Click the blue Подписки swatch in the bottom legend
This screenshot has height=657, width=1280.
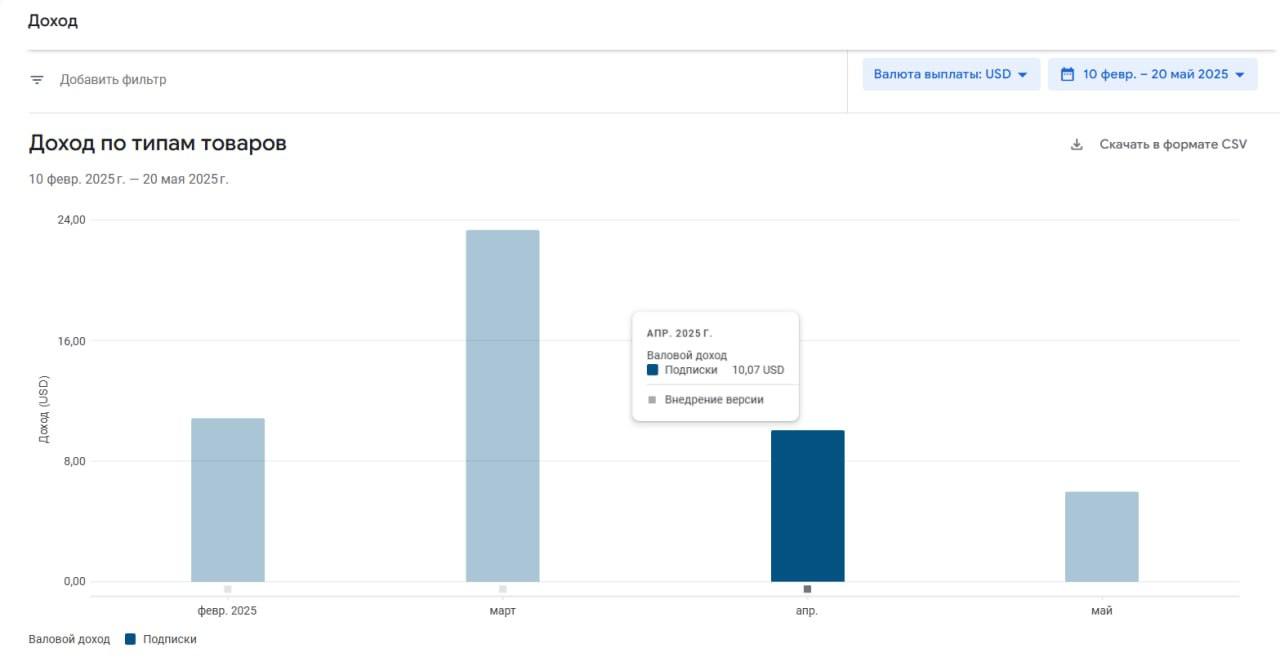(x=130, y=639)
